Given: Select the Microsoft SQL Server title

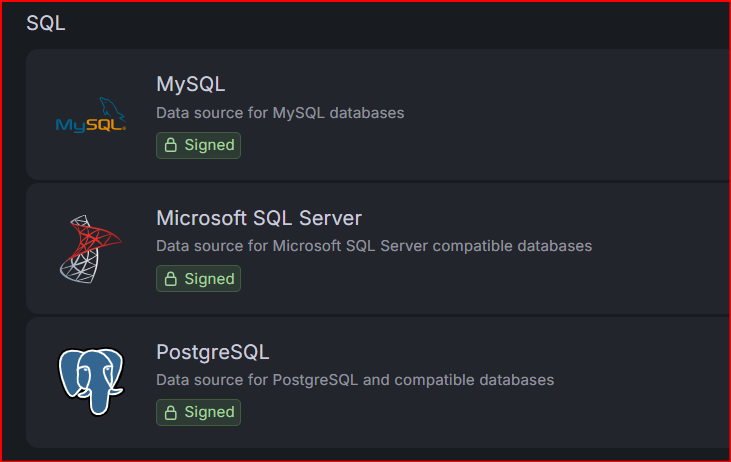Looking at the screenshot, I should click(259, 218).
